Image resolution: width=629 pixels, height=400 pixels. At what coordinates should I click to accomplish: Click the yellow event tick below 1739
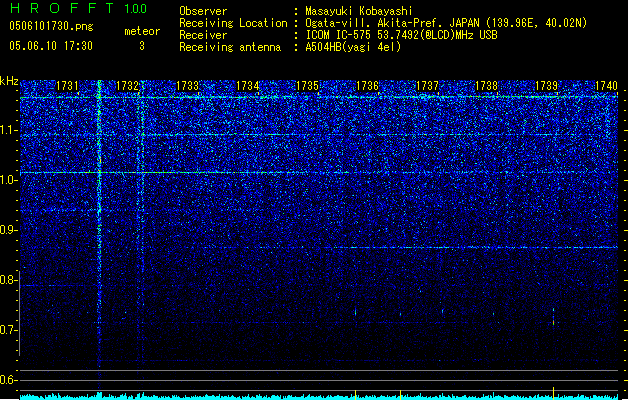554,393
